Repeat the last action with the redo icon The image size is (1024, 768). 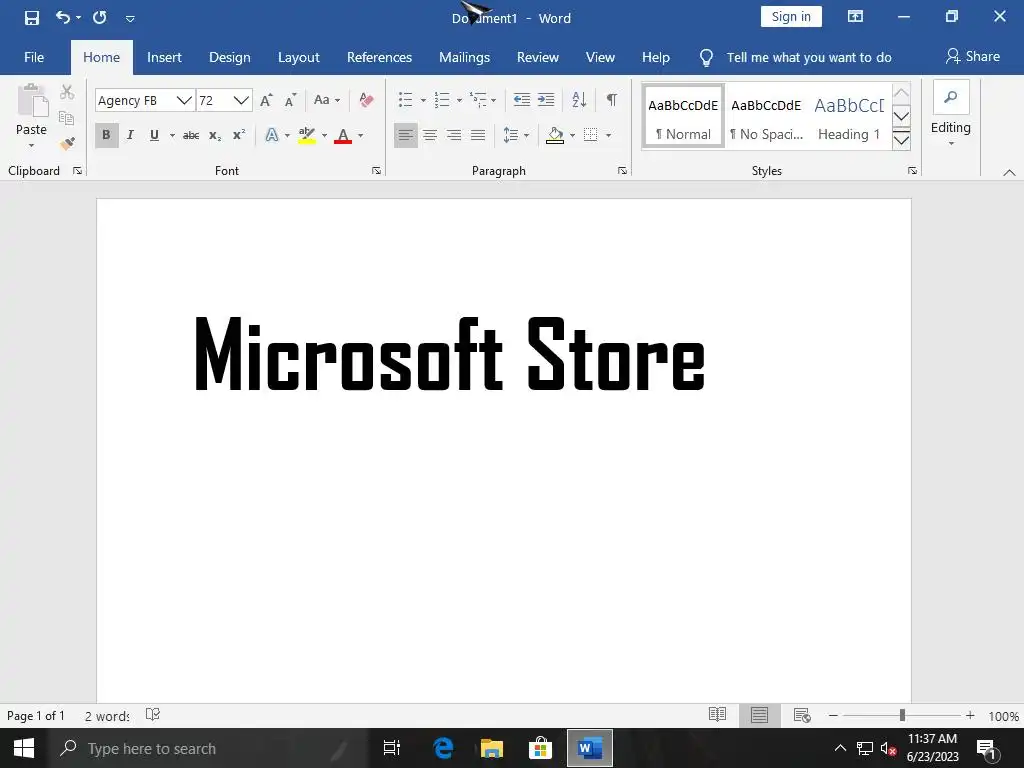pyautogui.click(x=99, y=18)
